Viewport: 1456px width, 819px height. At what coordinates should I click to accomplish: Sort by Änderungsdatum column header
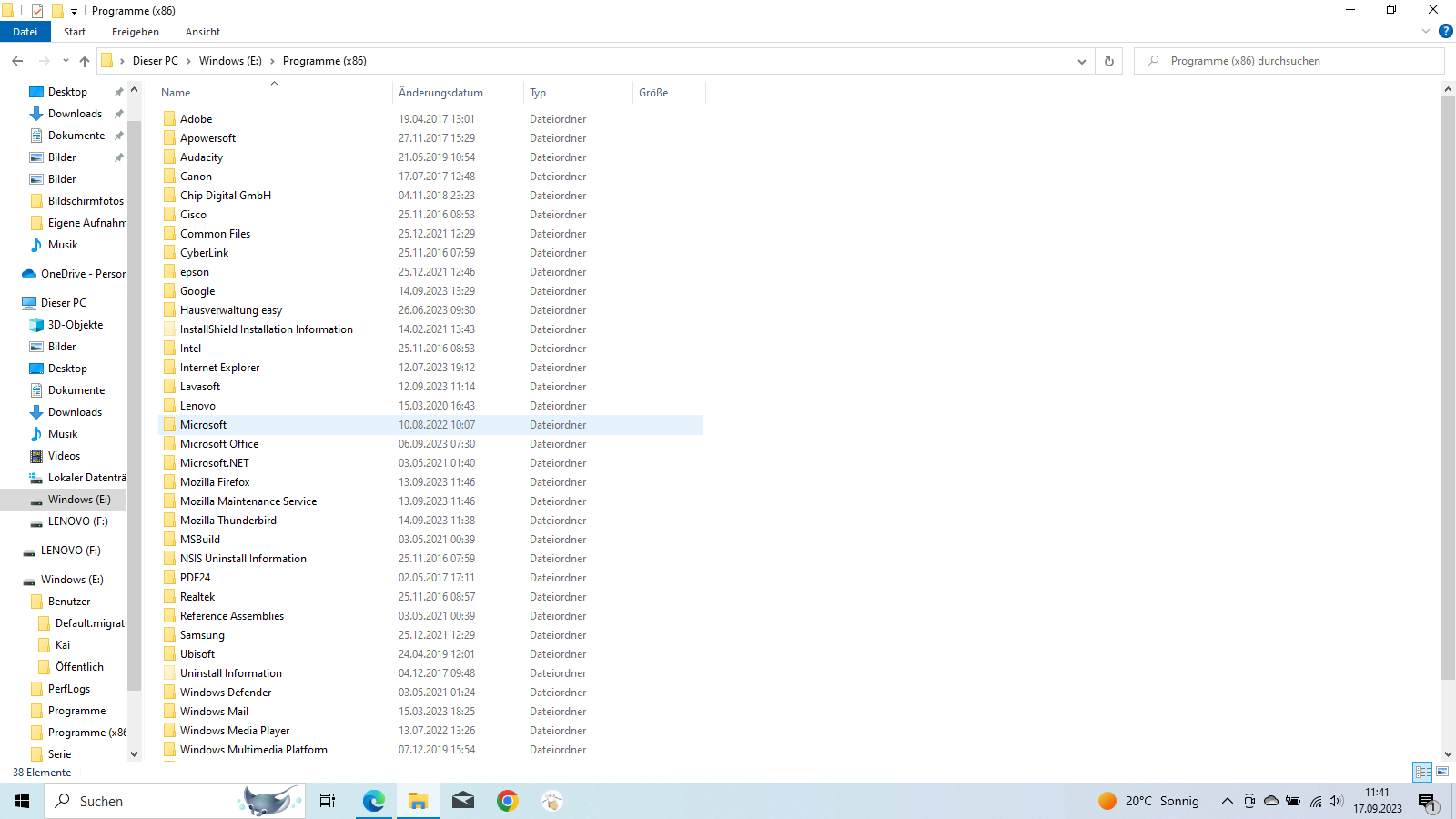click(x=440, y=93)
